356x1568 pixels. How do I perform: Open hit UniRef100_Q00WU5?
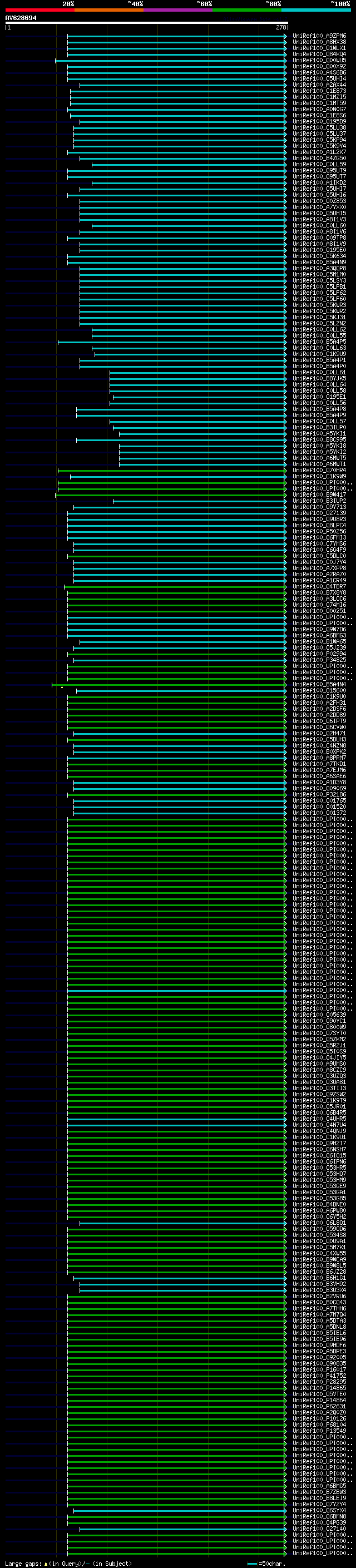[x=319, y=60]
